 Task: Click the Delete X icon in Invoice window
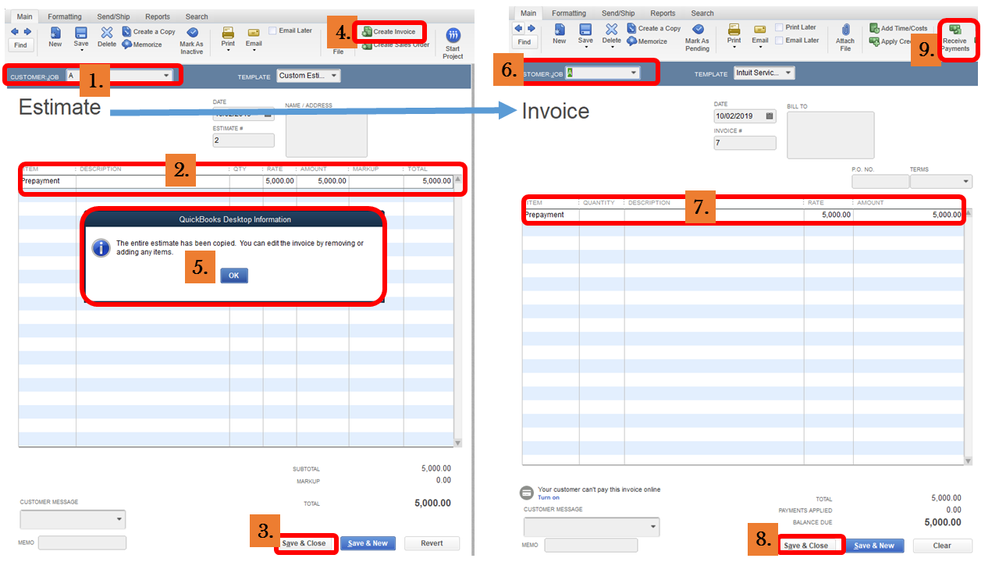(611, 29)
